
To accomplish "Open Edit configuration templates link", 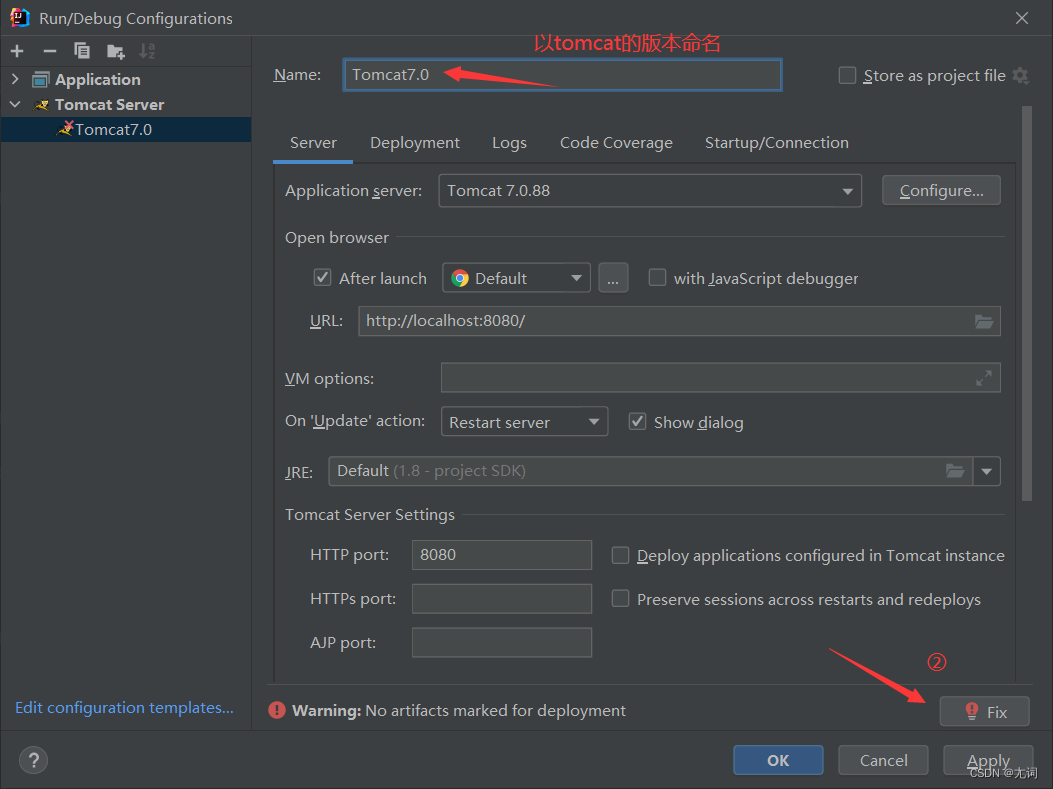I will (124, 707).
